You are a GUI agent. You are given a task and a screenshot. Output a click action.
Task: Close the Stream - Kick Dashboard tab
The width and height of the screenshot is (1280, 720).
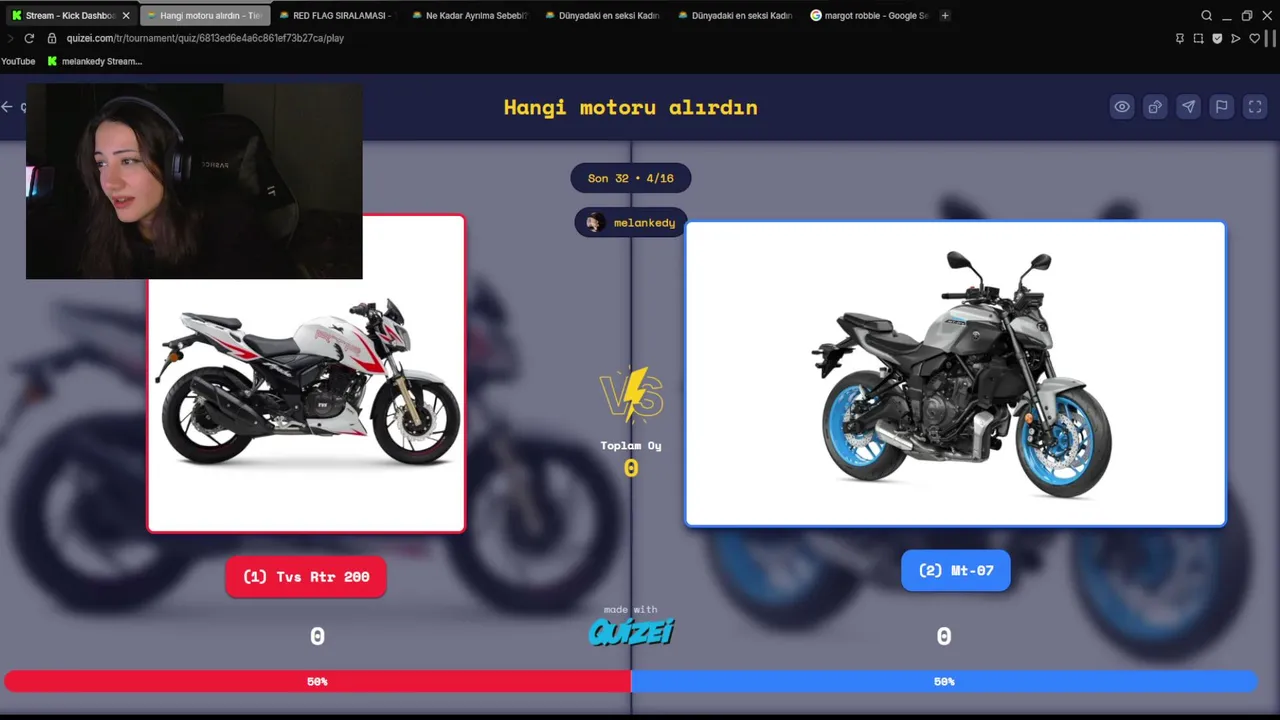pos(126,15)
